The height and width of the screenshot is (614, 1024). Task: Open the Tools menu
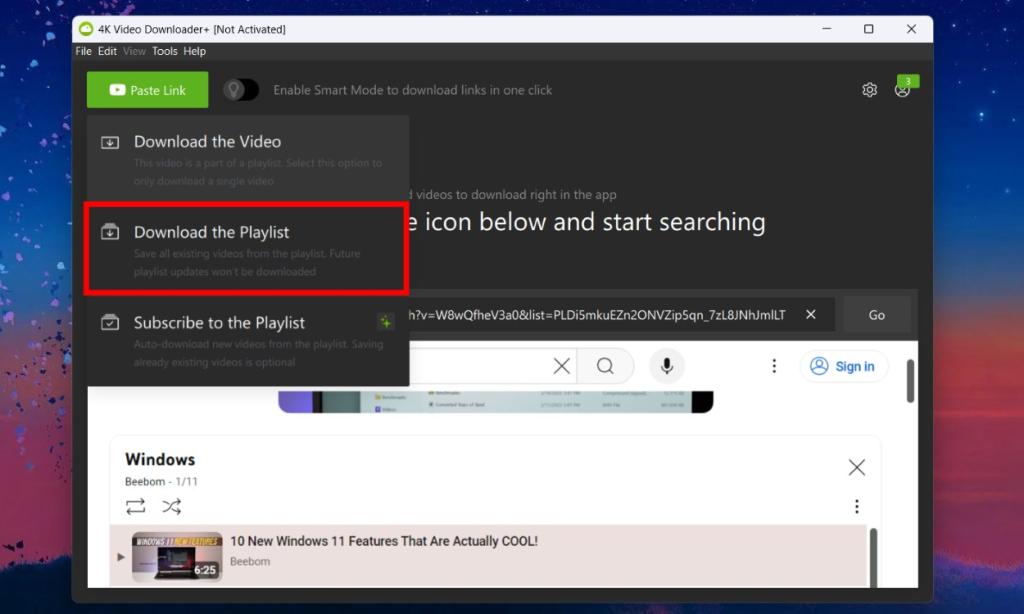pos(164,51)
